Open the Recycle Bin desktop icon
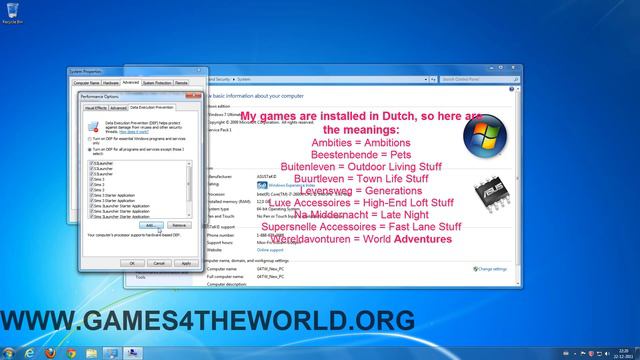Viewport: 640px width, 360px height. (12, 13)
